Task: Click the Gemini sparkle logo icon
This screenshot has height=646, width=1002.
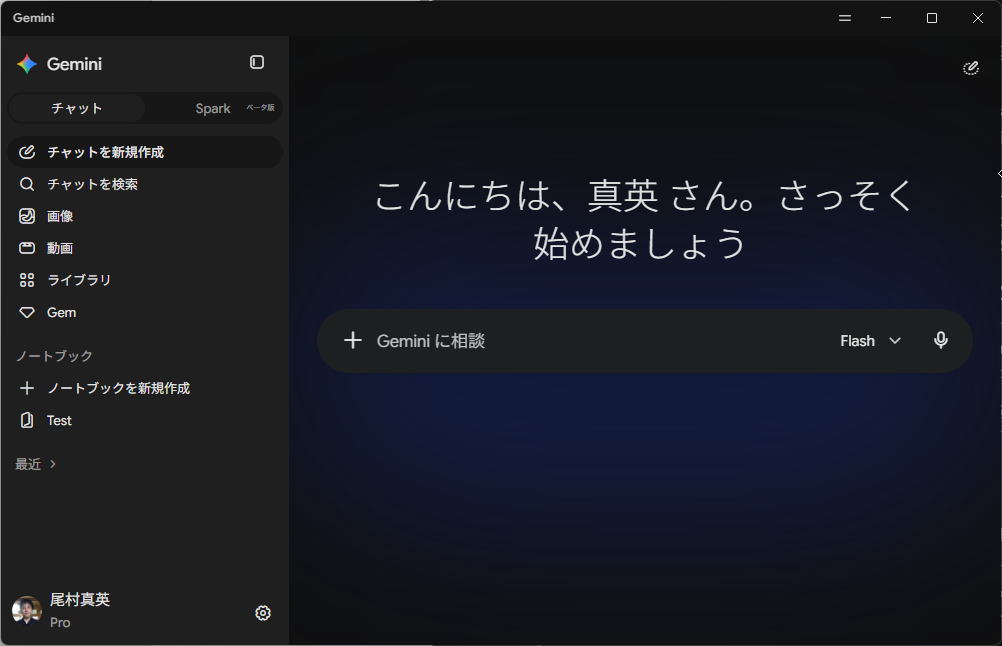Action: click(x=27, y=64)
